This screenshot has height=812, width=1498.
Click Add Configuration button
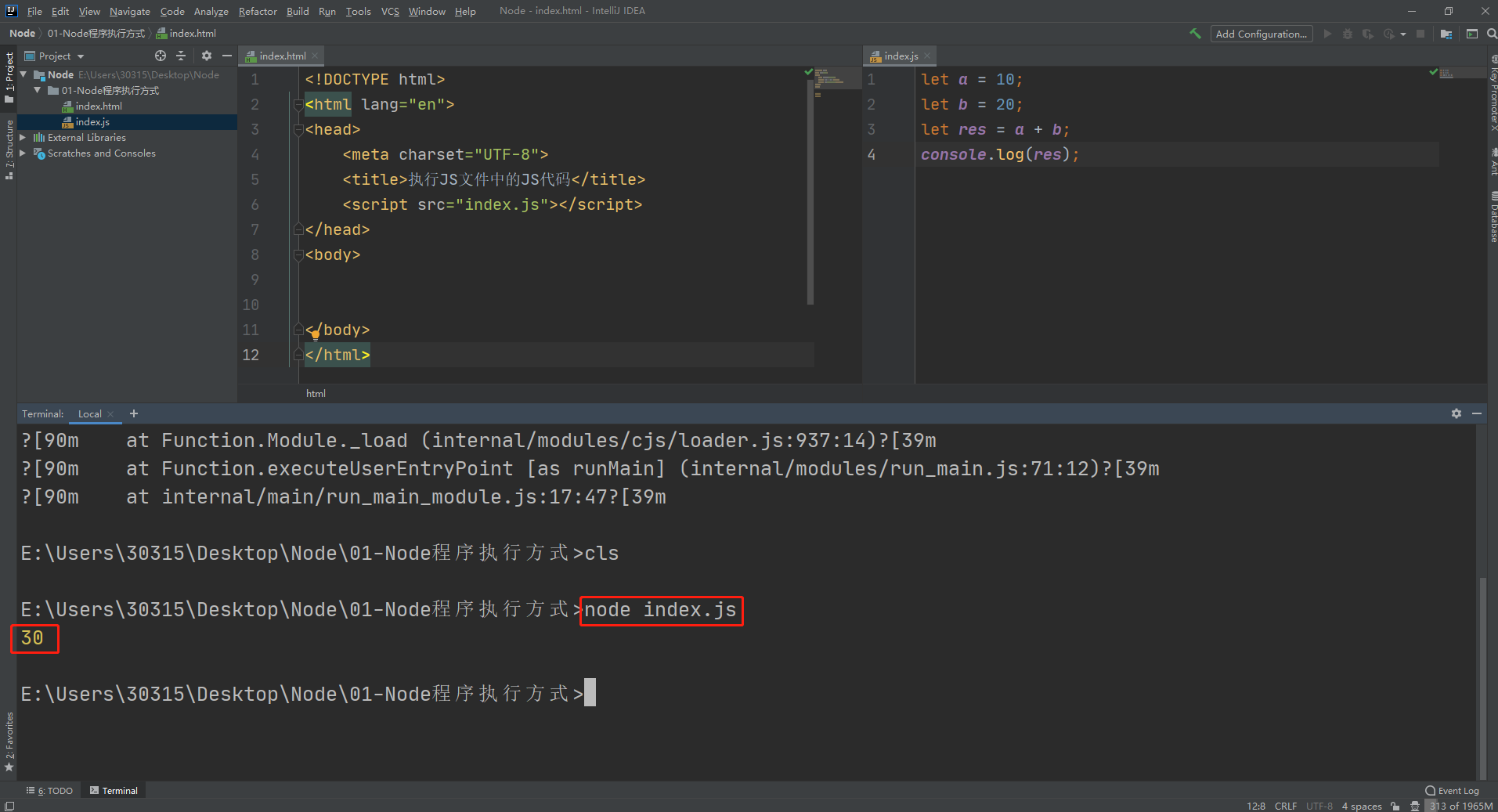1261,34
